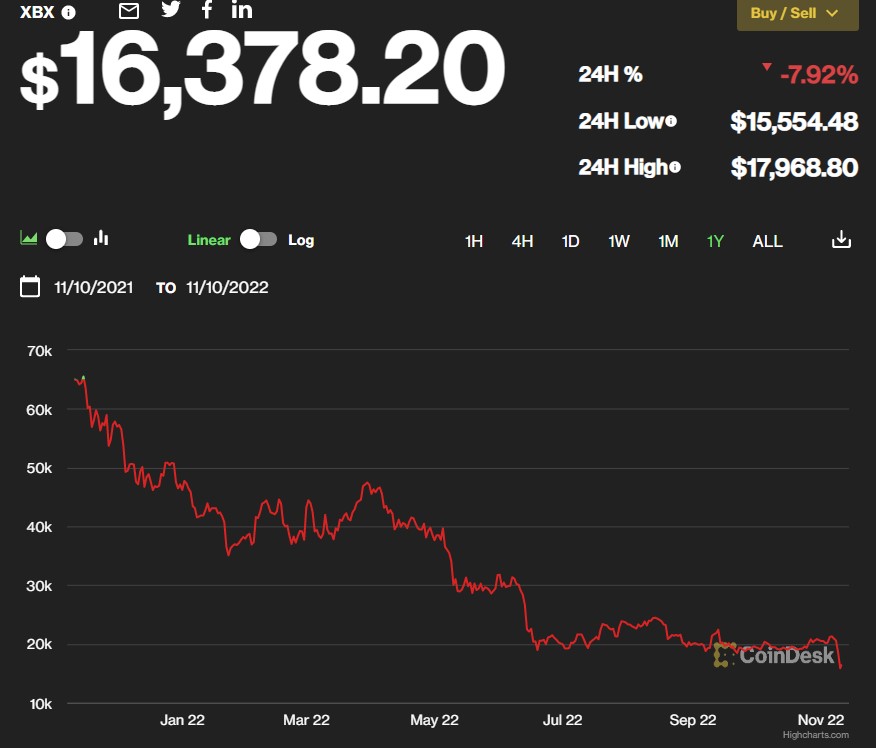Share on LinkedIn using the in icon

(x=242, y=10)
